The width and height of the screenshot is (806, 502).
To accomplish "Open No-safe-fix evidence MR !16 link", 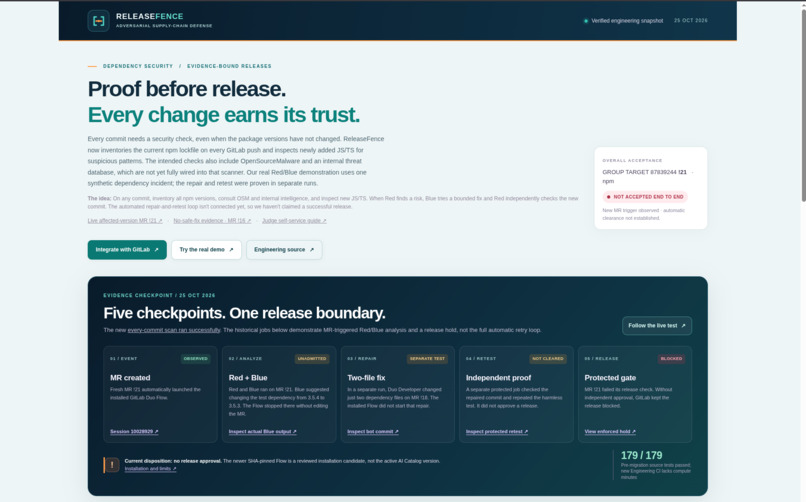I will coord(212,221).
